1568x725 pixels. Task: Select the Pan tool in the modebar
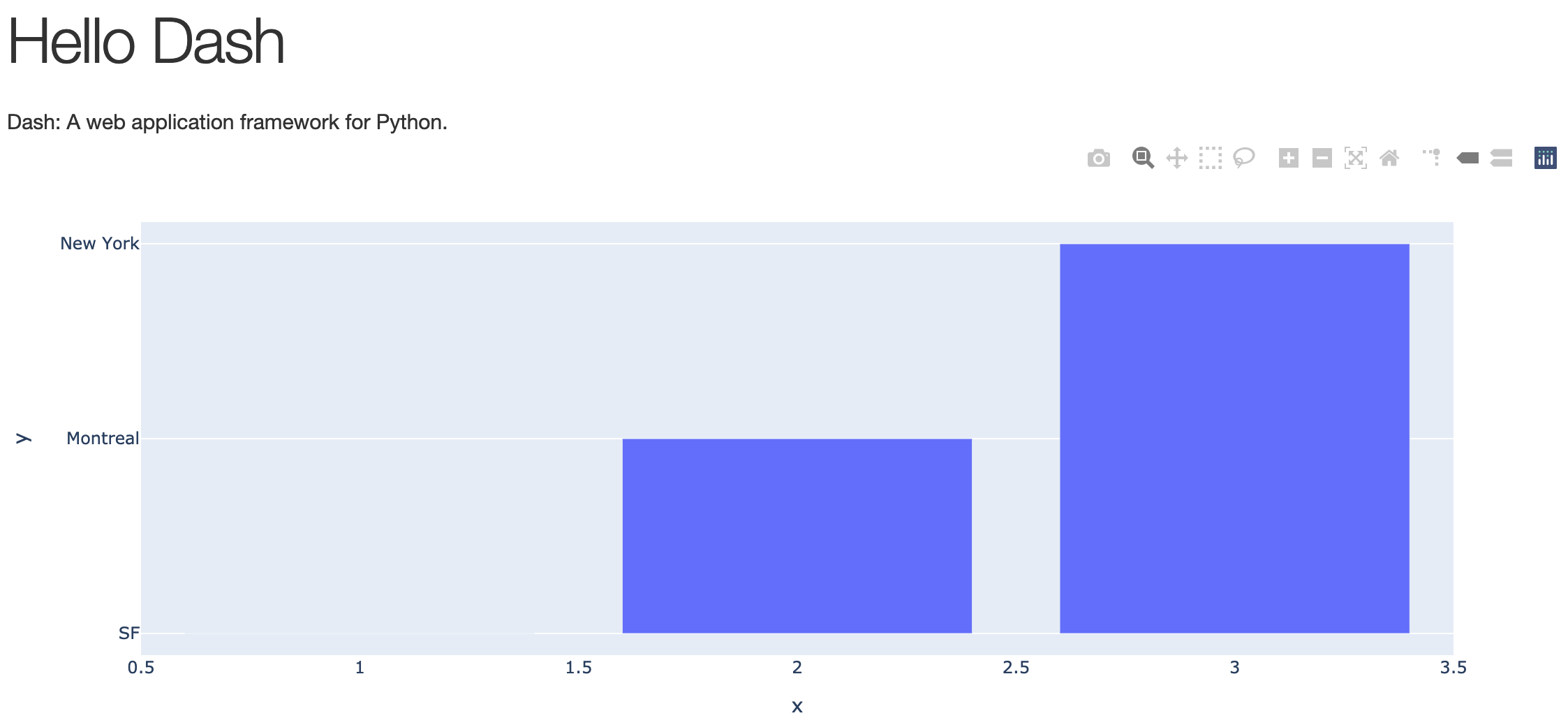pos(1178,159)
